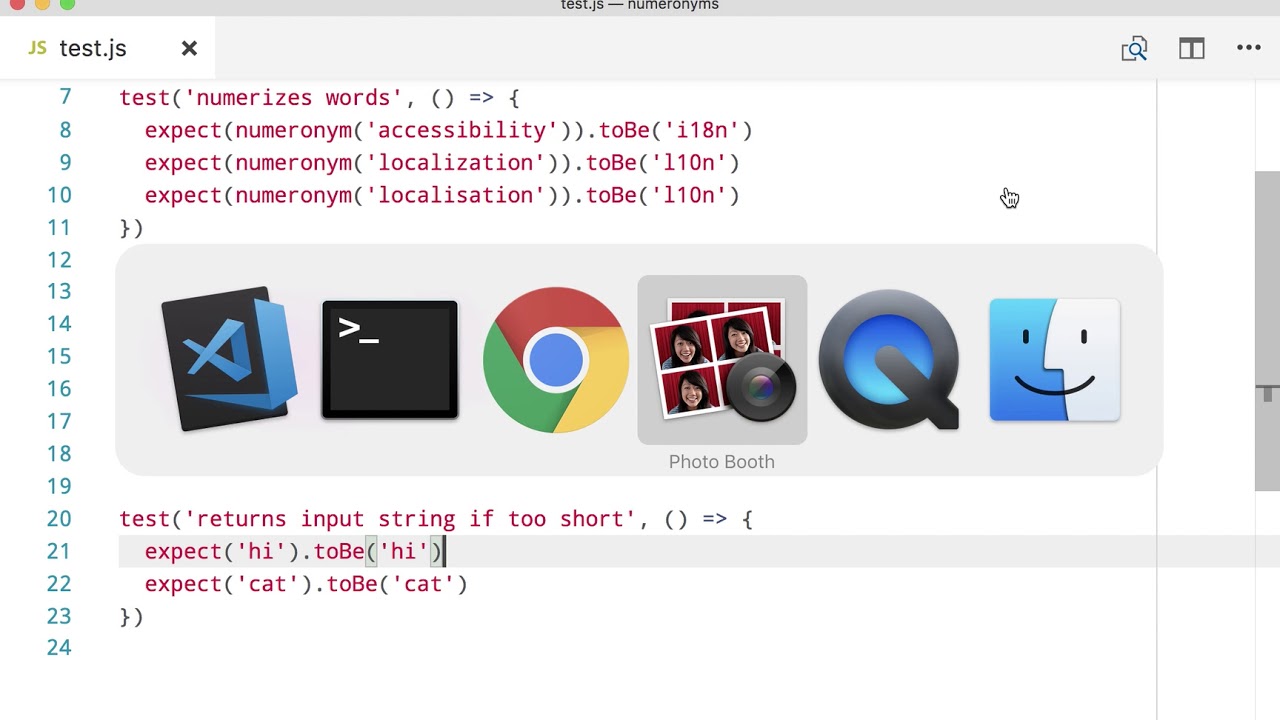Click the Photo Booth label text

722,462
